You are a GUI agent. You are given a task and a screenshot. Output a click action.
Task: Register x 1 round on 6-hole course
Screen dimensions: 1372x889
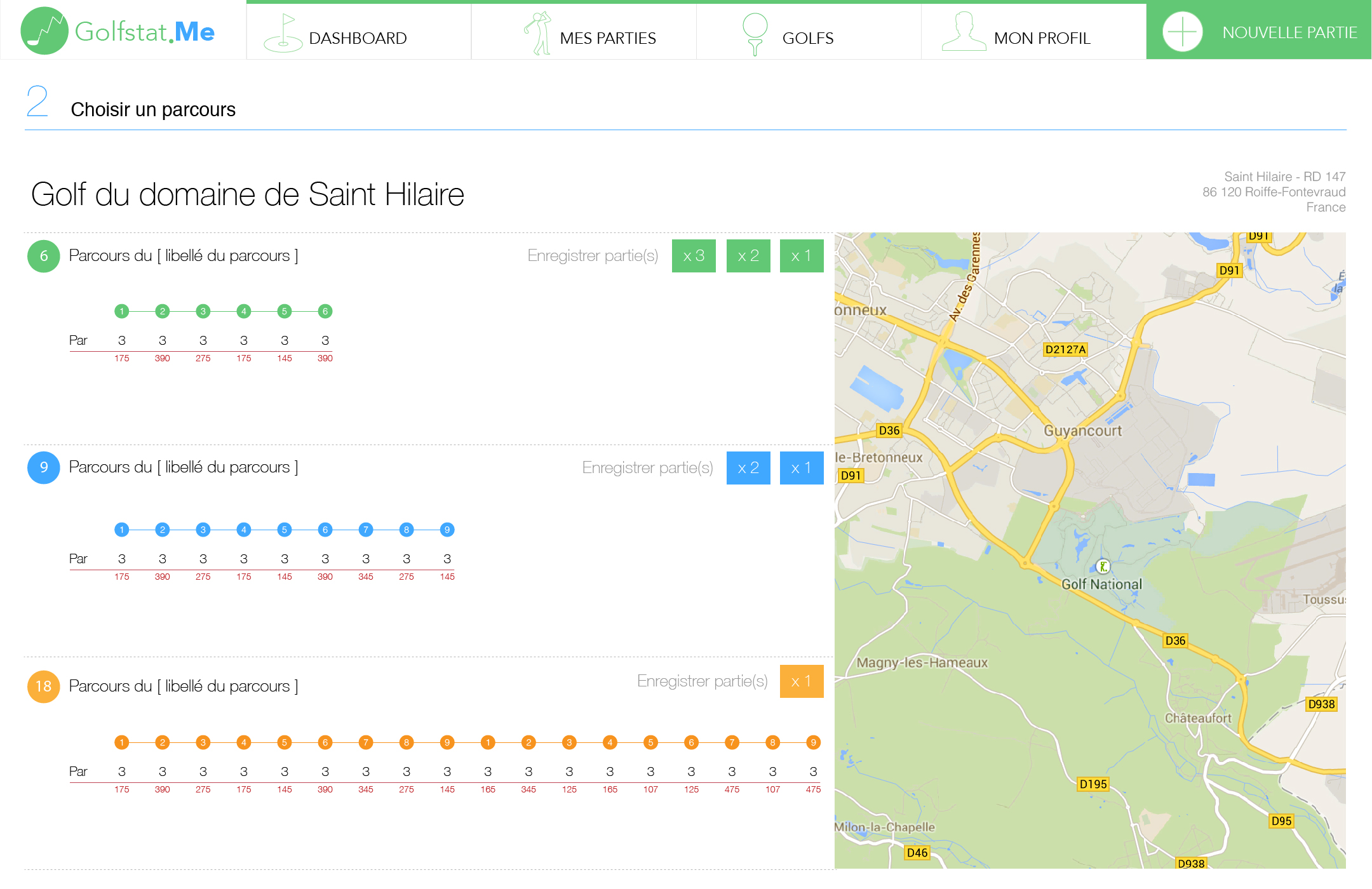pos(802,256)
